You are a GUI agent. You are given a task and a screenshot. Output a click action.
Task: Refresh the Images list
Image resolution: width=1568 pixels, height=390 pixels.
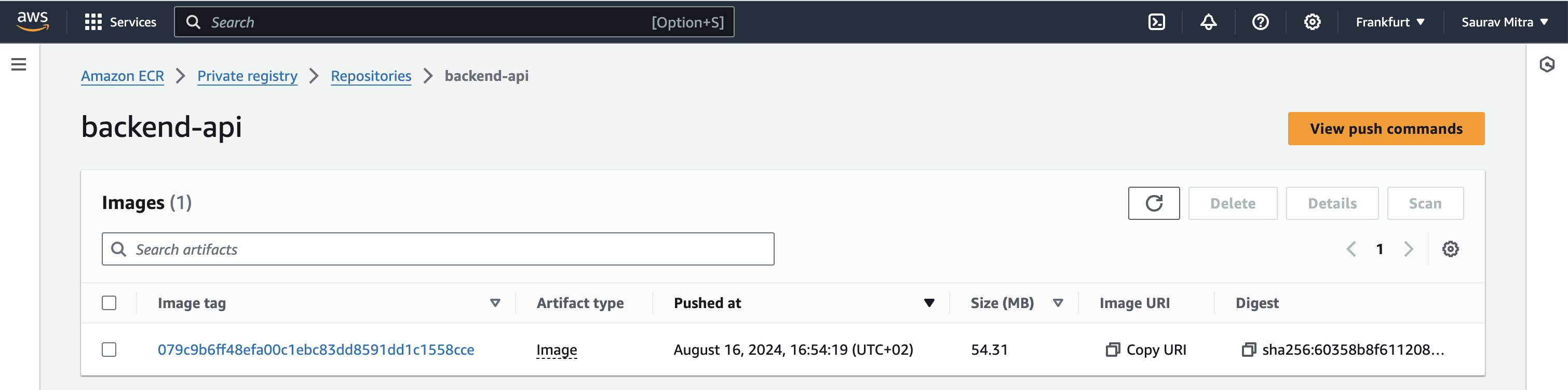1154,203
